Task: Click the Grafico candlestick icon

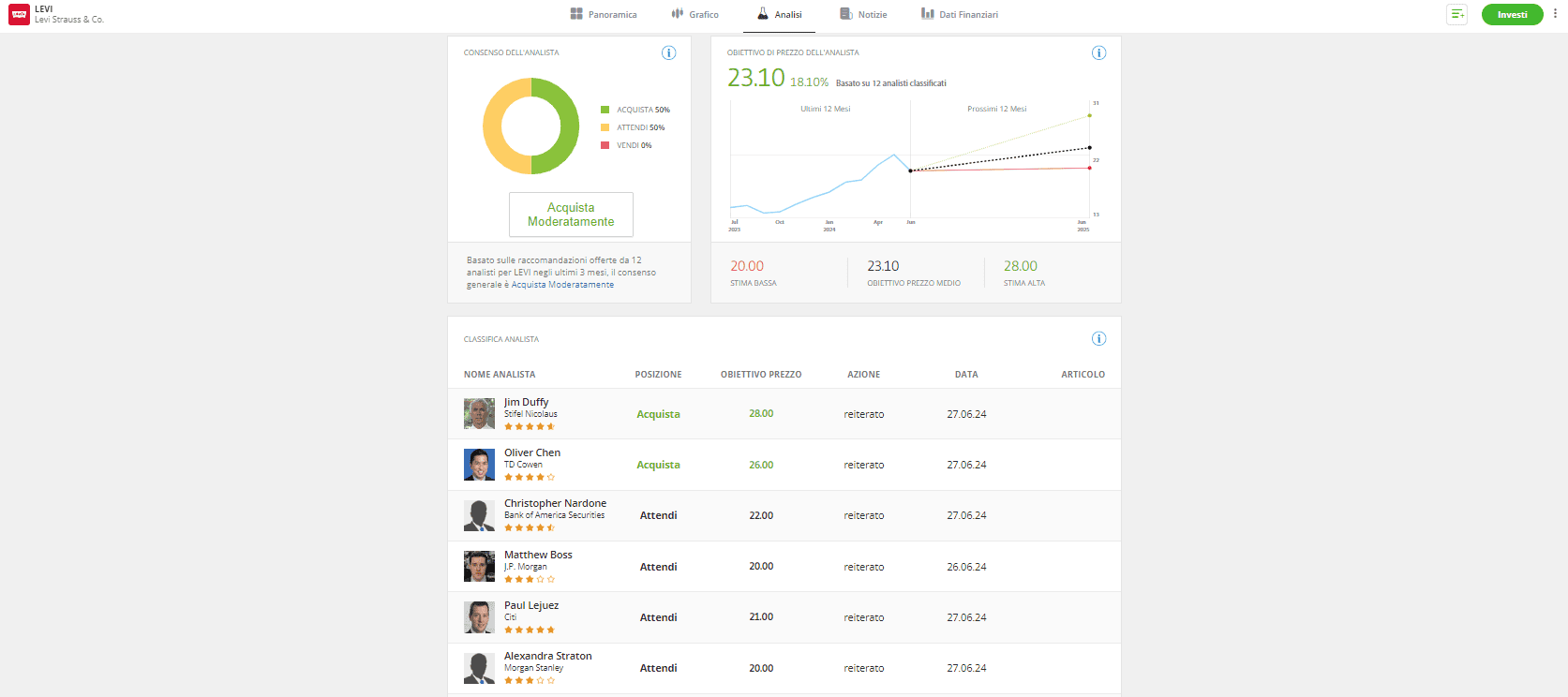Action: [x=678, y=14]
